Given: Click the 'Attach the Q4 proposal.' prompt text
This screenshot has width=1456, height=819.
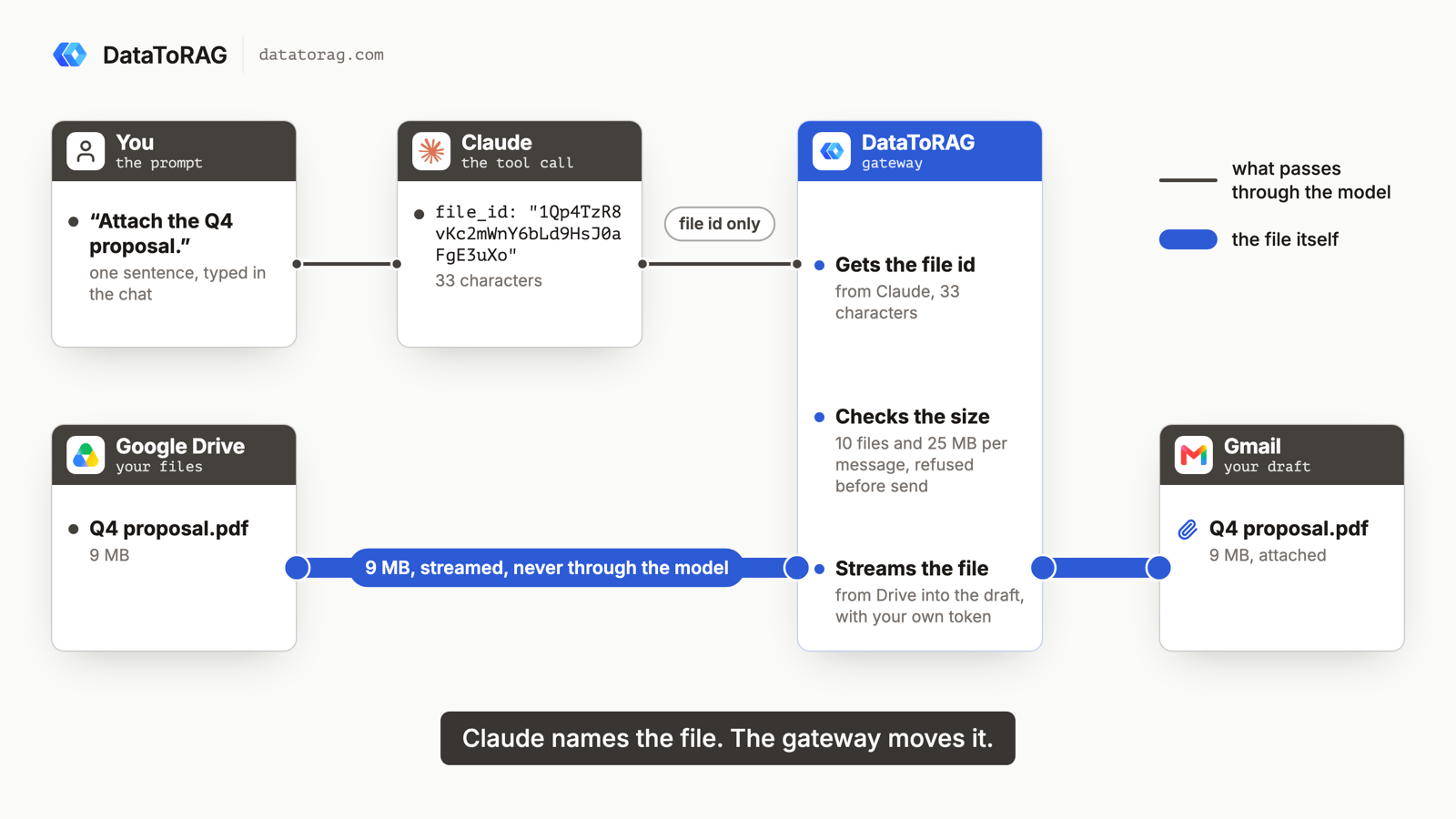Looking at the screenshot, I should coord(161,233).
